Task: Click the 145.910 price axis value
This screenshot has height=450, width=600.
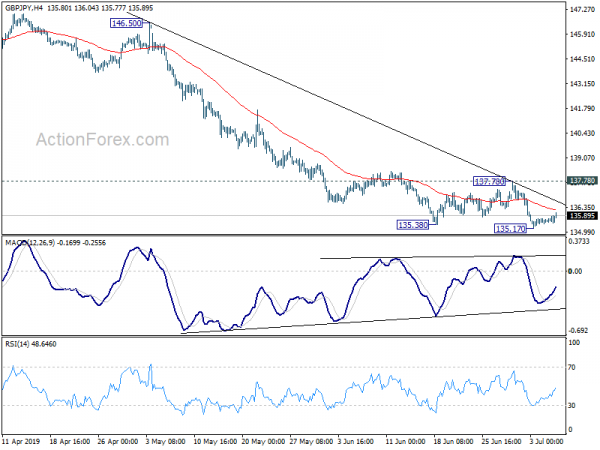Action: pyautogui.click(x=582, y=34)
